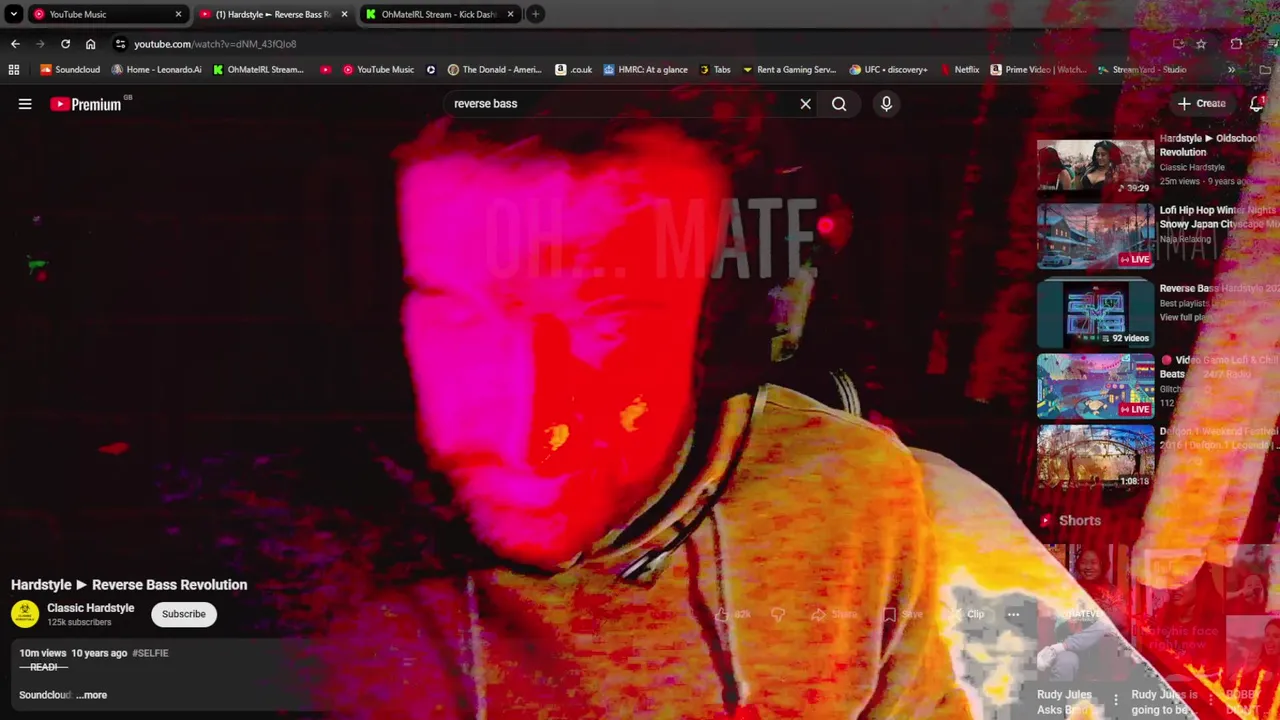This screenshot has height=720, width=1280.
Task: Open options for Rudy Jules Asks short
Action: 1116,700
